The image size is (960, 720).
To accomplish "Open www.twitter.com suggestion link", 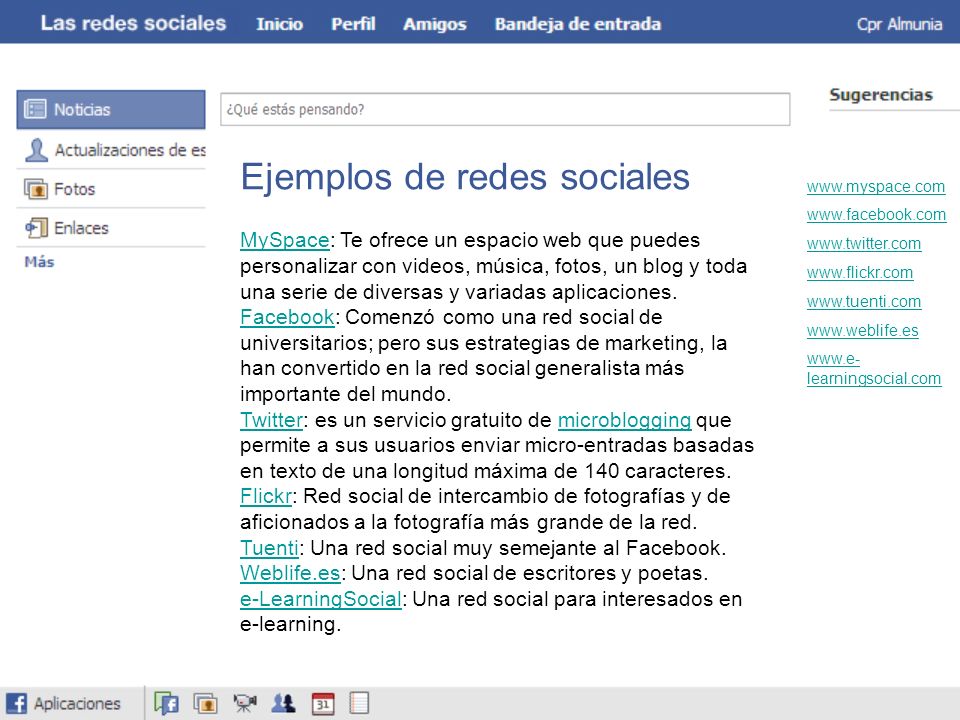I will pos(864,244).
